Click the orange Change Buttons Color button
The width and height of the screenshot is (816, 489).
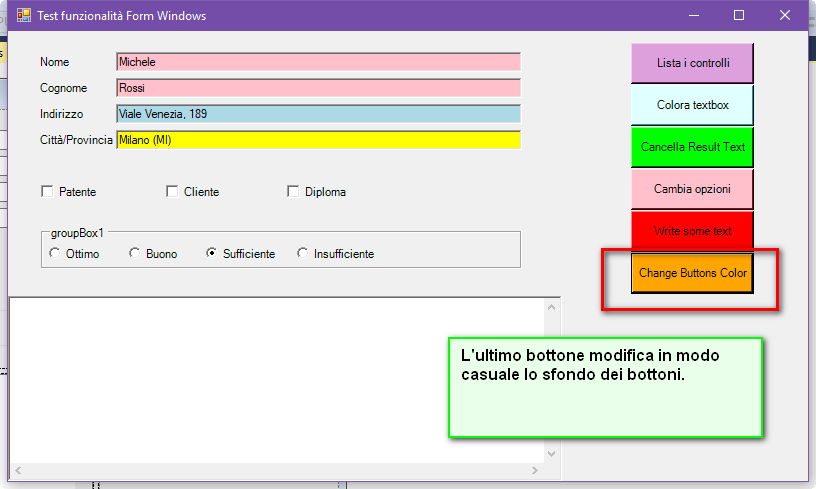[692, 273]
